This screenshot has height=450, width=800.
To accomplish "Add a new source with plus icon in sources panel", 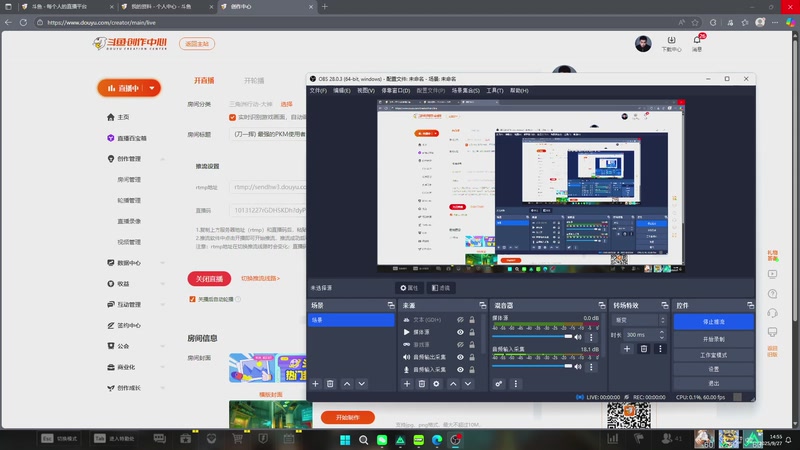I will 407,384.
